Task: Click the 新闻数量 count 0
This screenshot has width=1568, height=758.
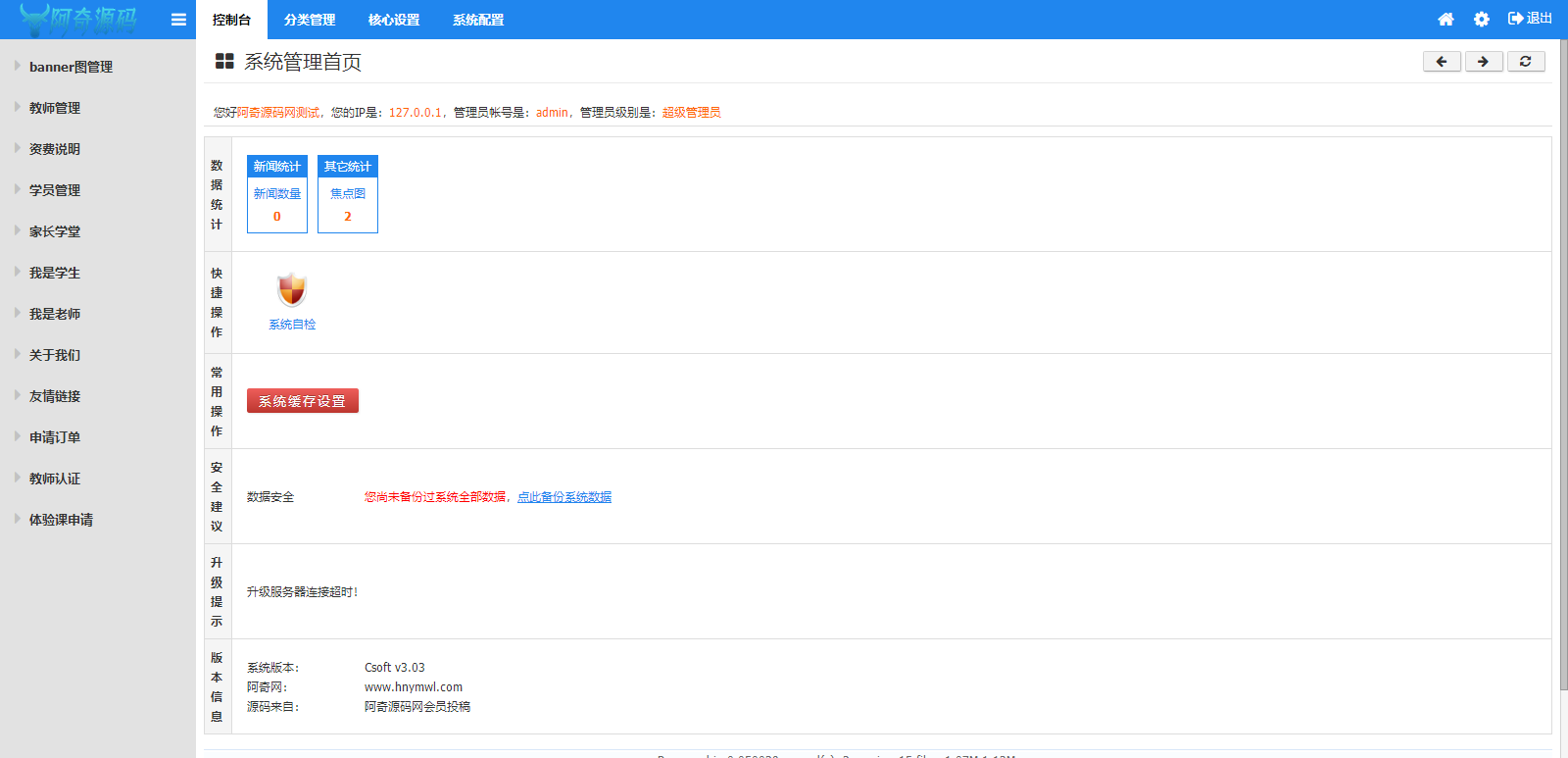Action: (x=277, y=217)
